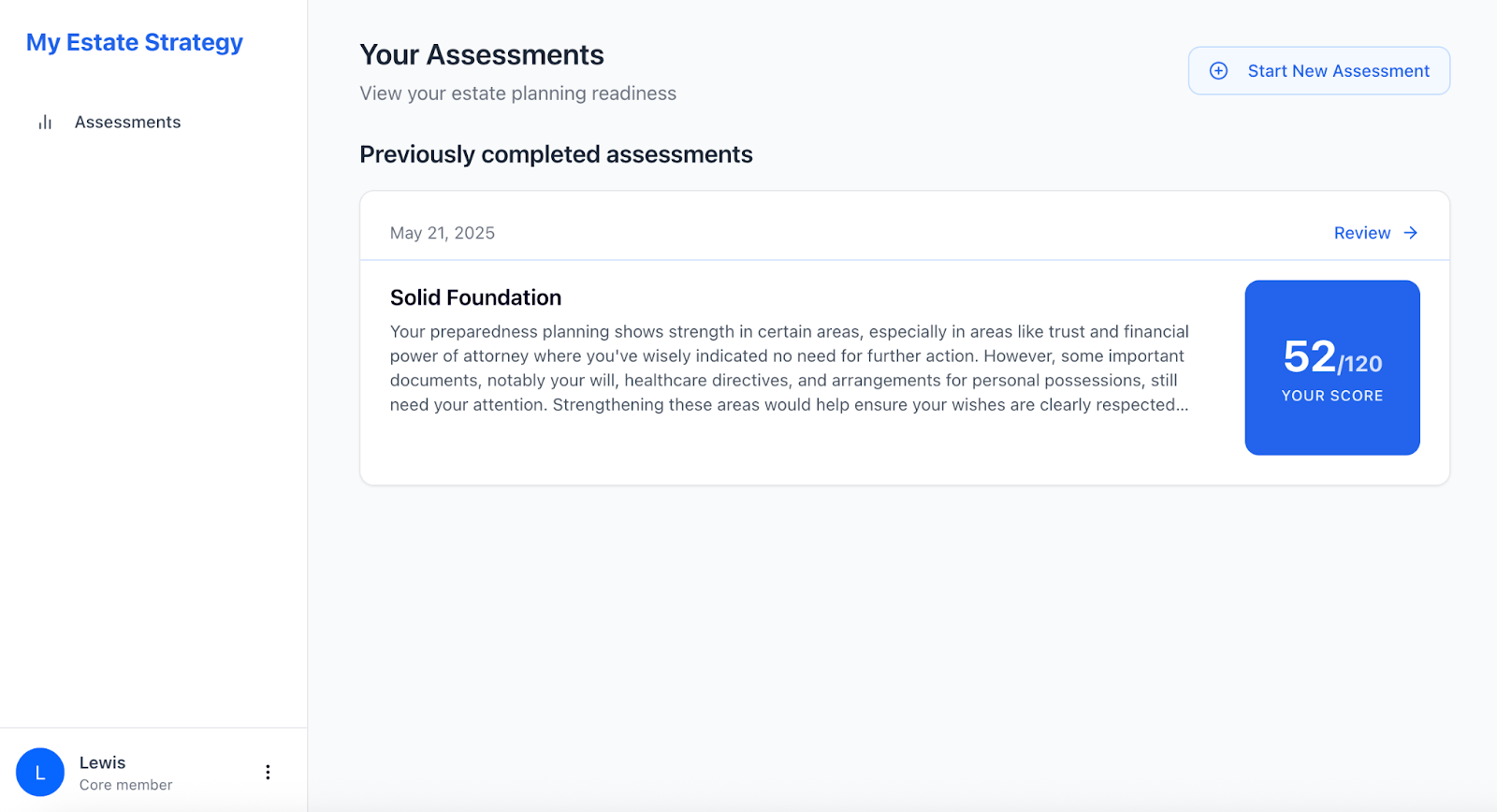Click the arrow icon next to Review

1411,233
